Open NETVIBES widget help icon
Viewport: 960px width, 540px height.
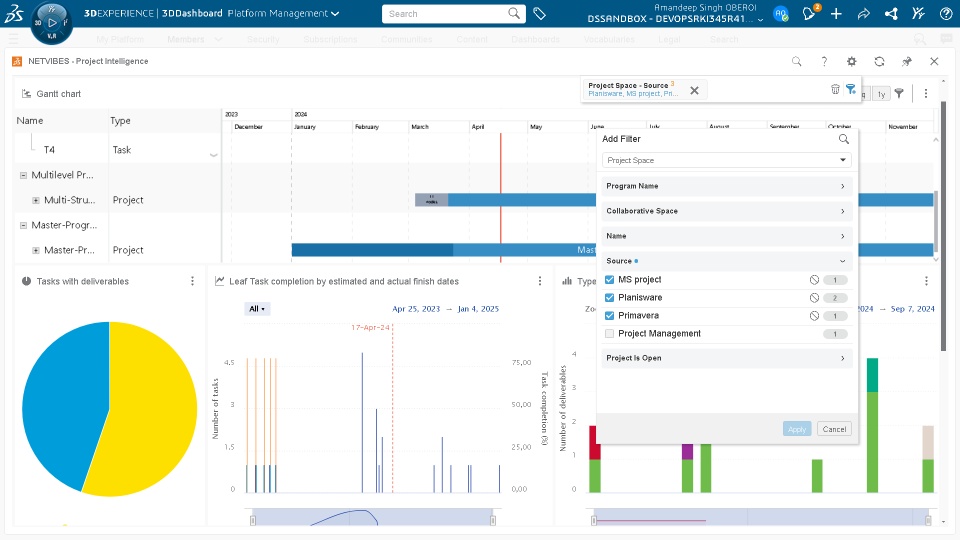pyautogui.click(x=824, y=61)
